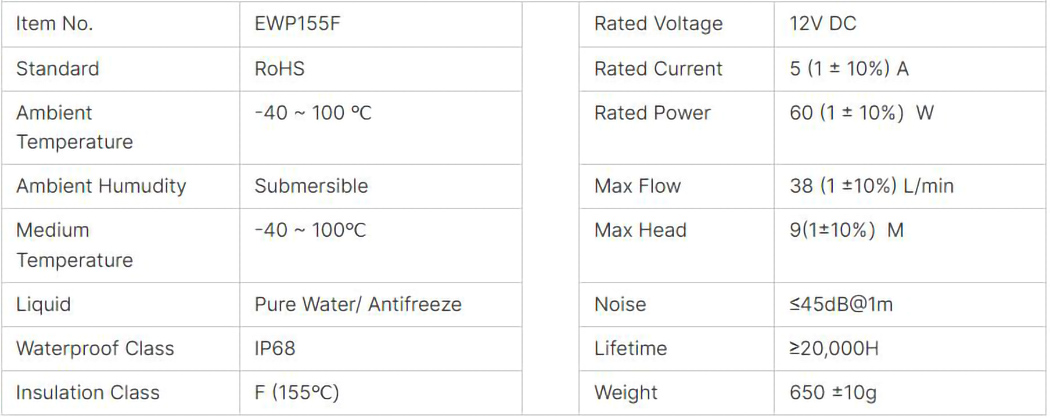Select the Waterproof Class label
1050x419 pixels.
95,348
